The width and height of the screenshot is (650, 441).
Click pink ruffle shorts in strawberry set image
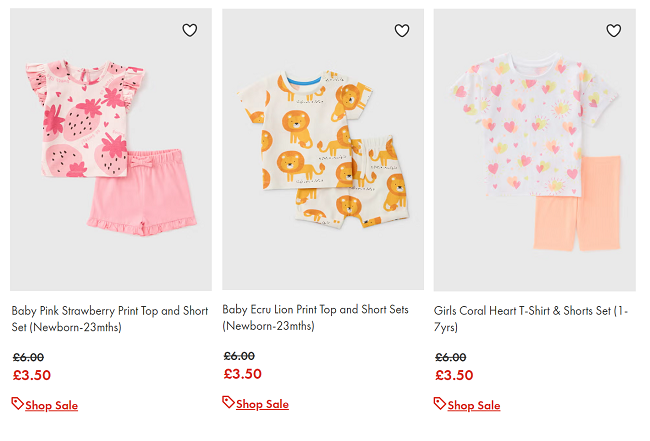(x=142, y=190)
